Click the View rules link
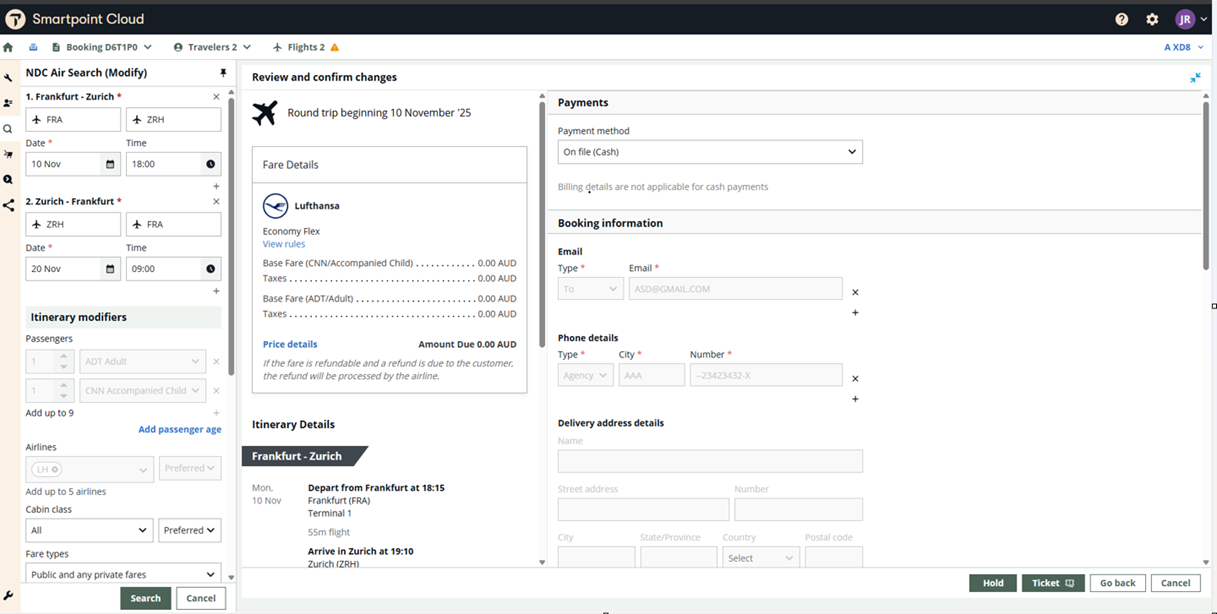 click(284, 244)
